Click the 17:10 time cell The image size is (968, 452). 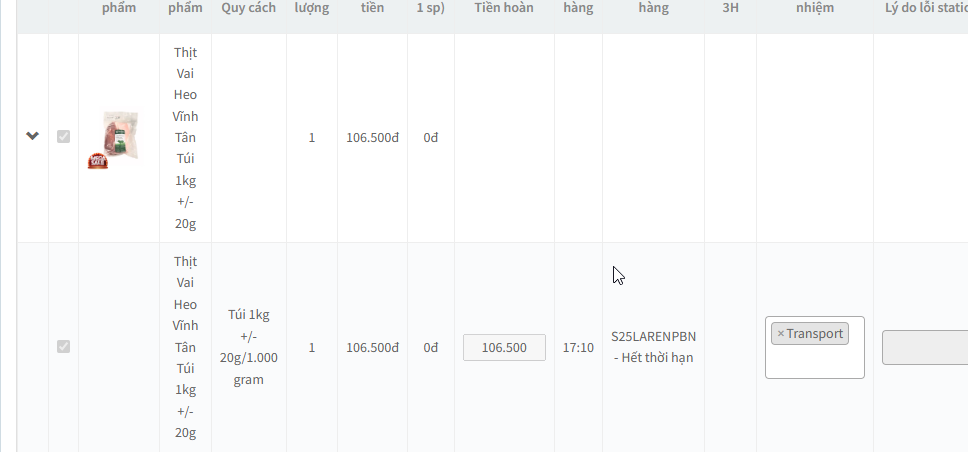pyautogui.click(x=578, y=348)
